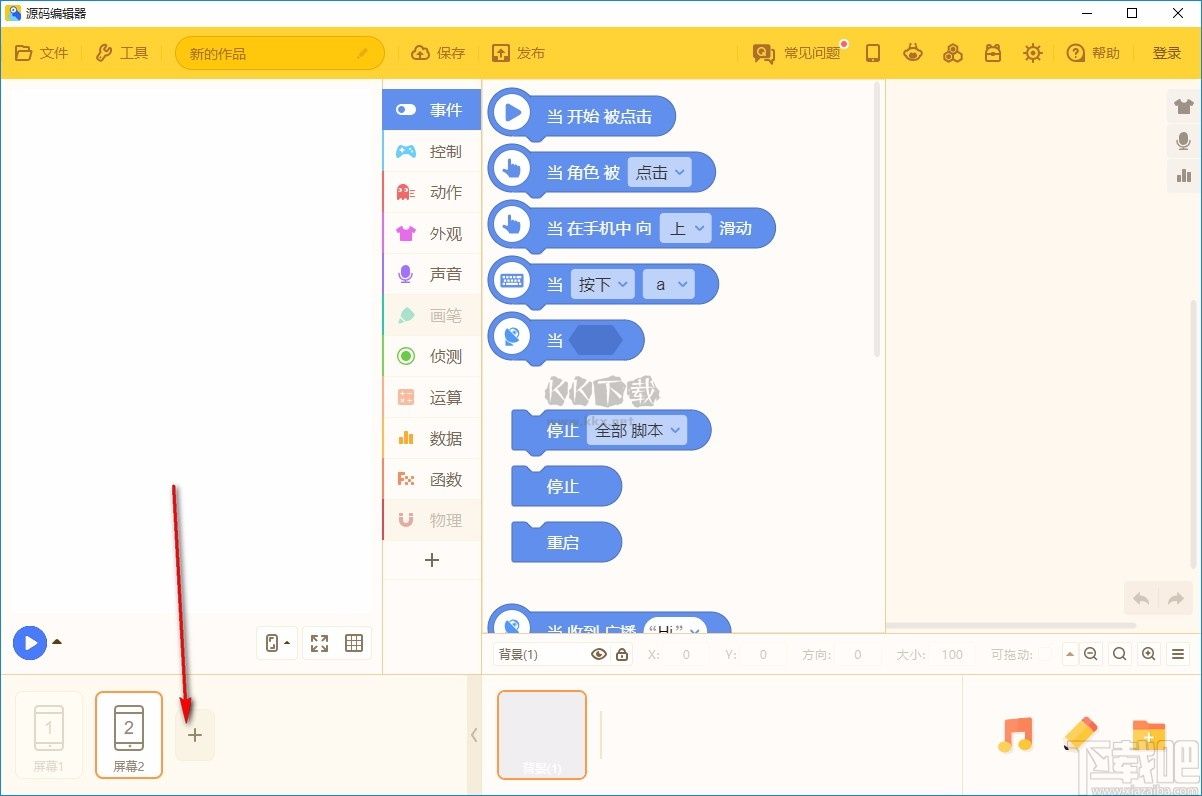Open the key dropdown showing a

pyautogui.click(x=668, y=284)
